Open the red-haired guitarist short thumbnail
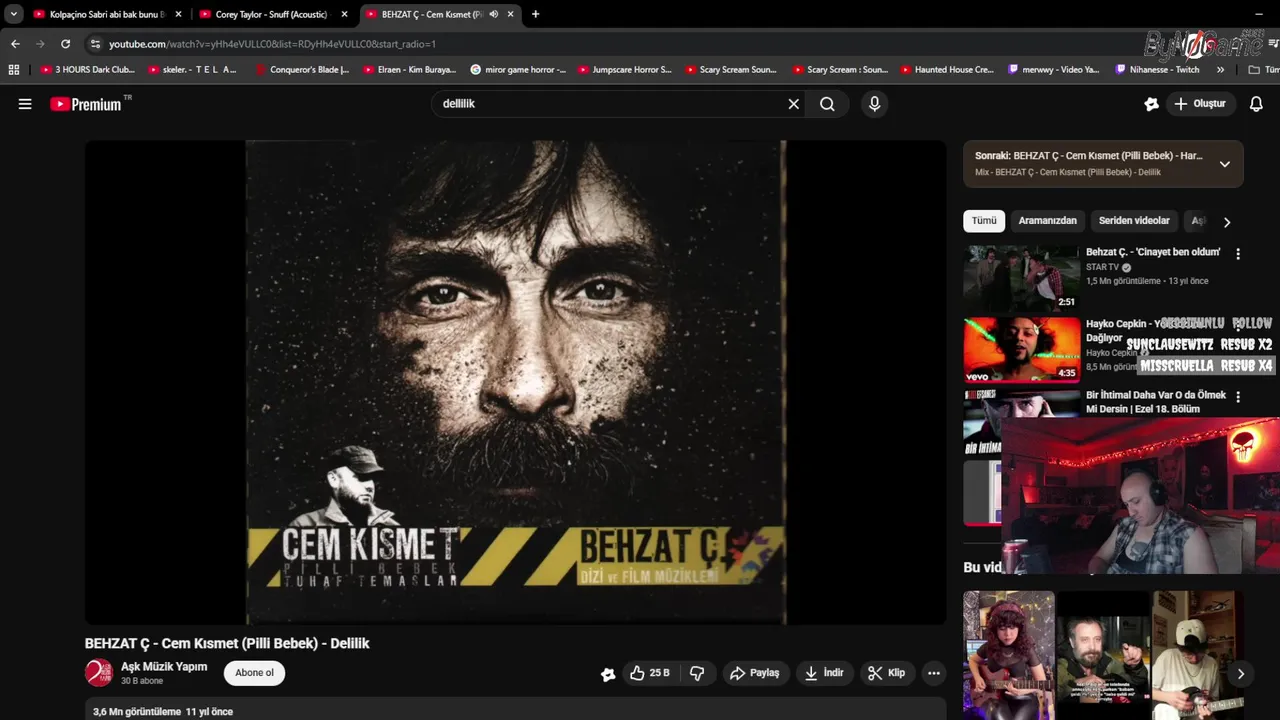The height and width of the screenshot is (720, 1280). coord(1009,655)
